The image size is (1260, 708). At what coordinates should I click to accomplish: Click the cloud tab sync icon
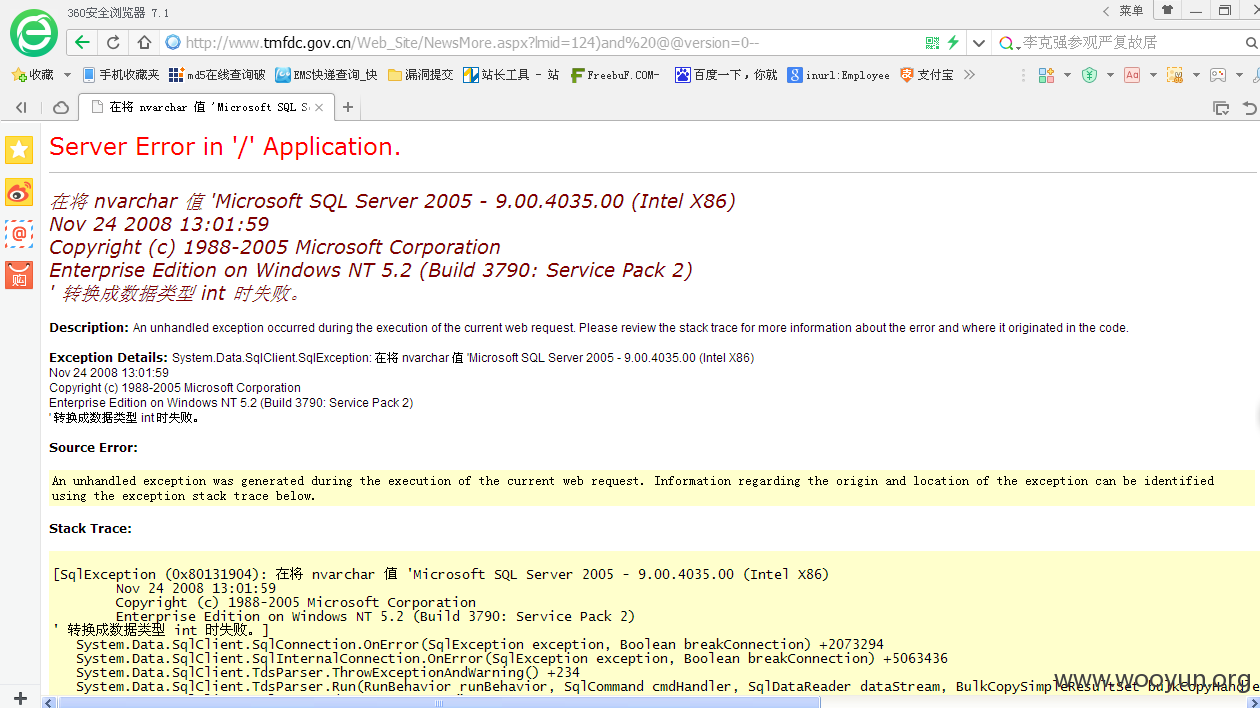click(61, 107)
